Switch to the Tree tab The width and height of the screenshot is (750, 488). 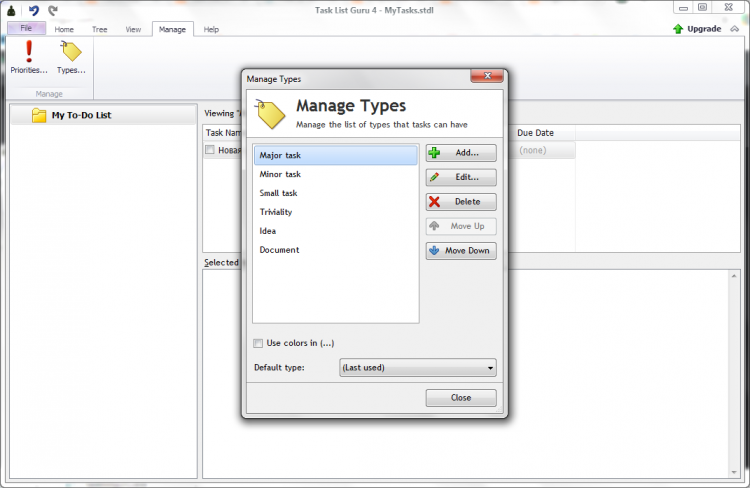99,29
